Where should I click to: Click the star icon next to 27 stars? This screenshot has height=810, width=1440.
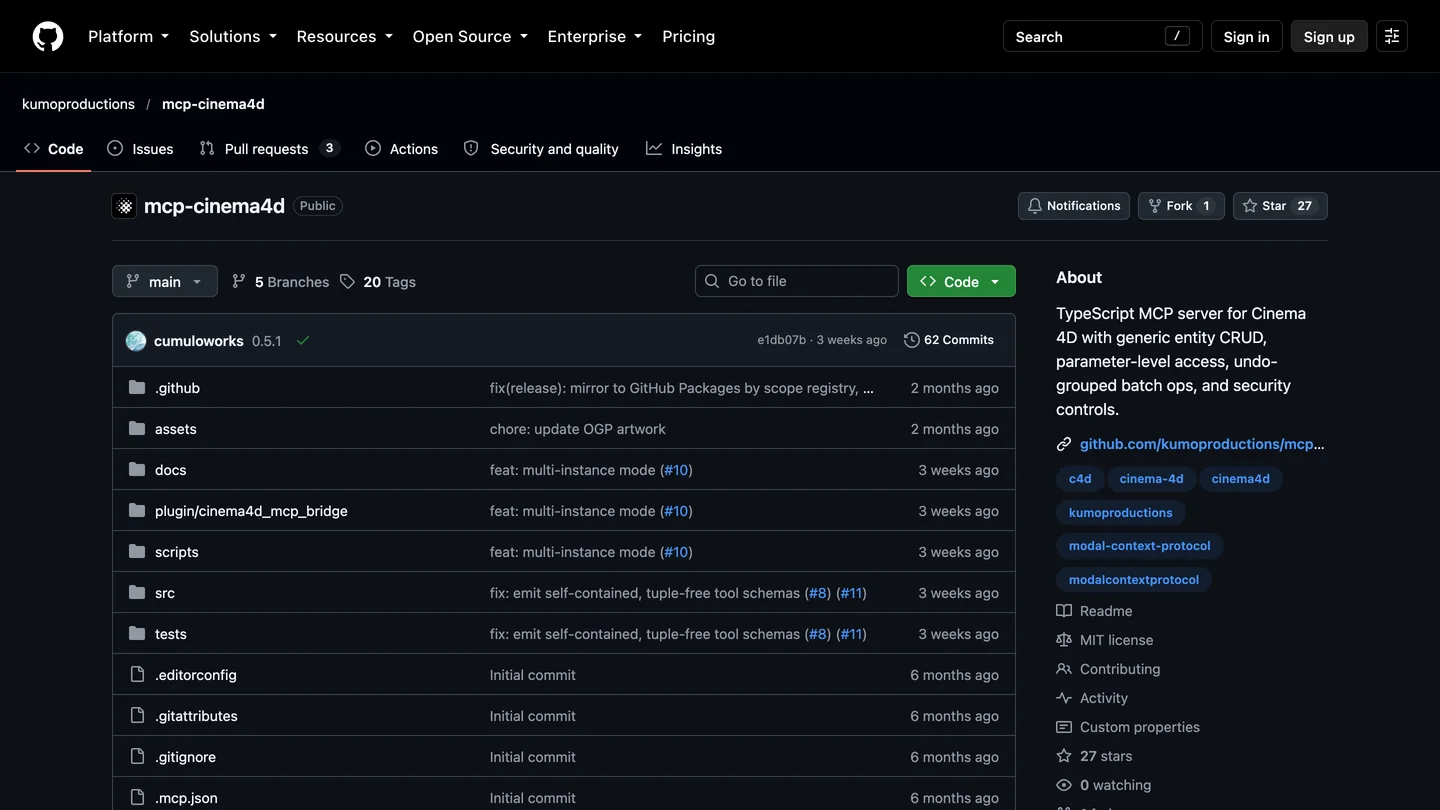[x=1064, y=756]
